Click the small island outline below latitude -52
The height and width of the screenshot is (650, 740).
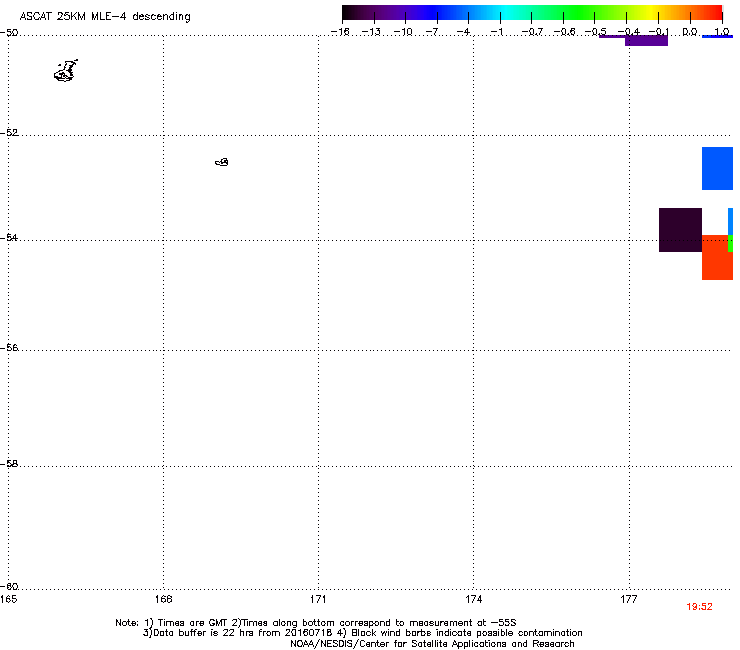point(222,162)
